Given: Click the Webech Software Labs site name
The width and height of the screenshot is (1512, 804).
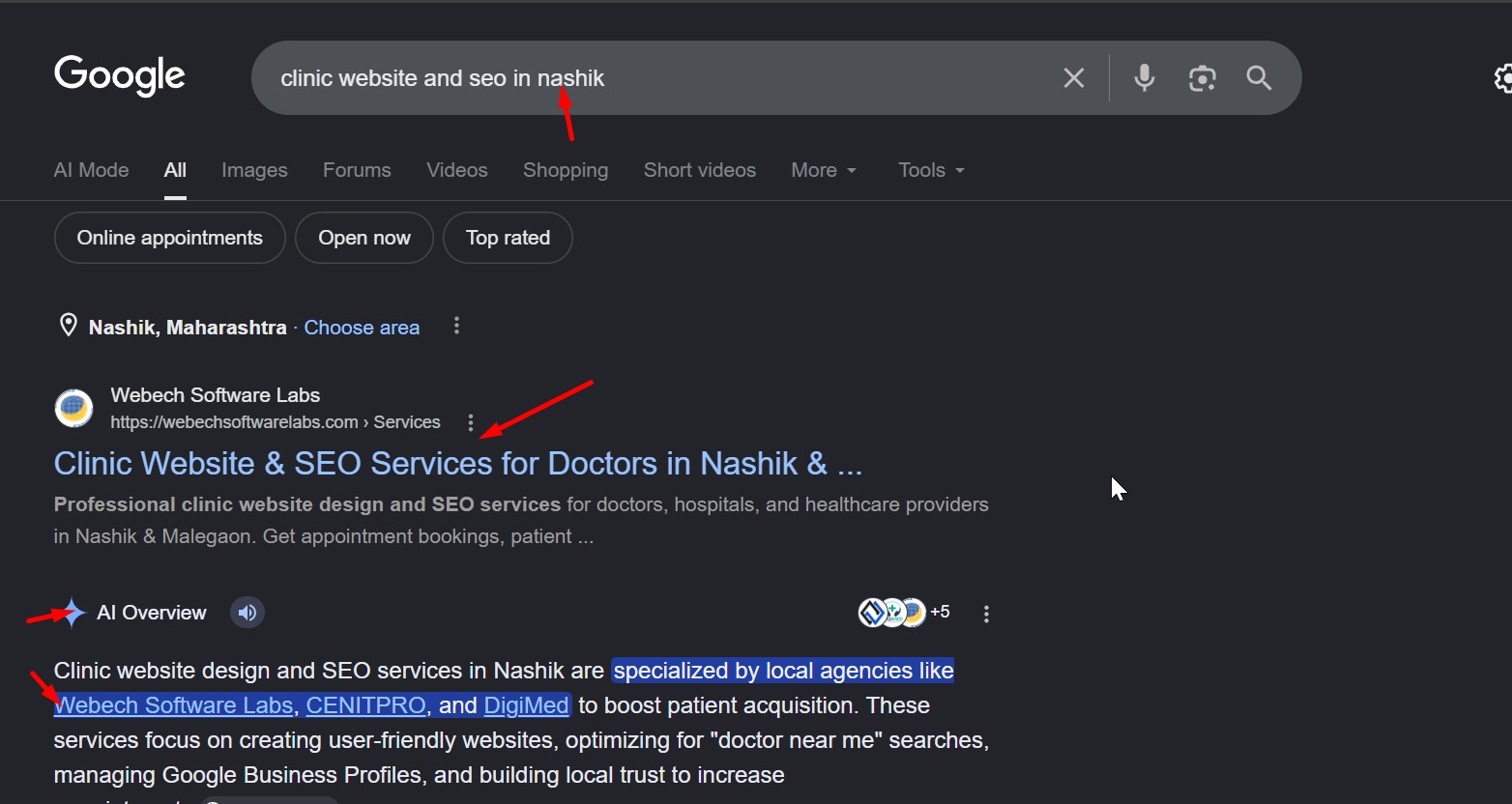Looking at the screenshot, I should [216, 395].
